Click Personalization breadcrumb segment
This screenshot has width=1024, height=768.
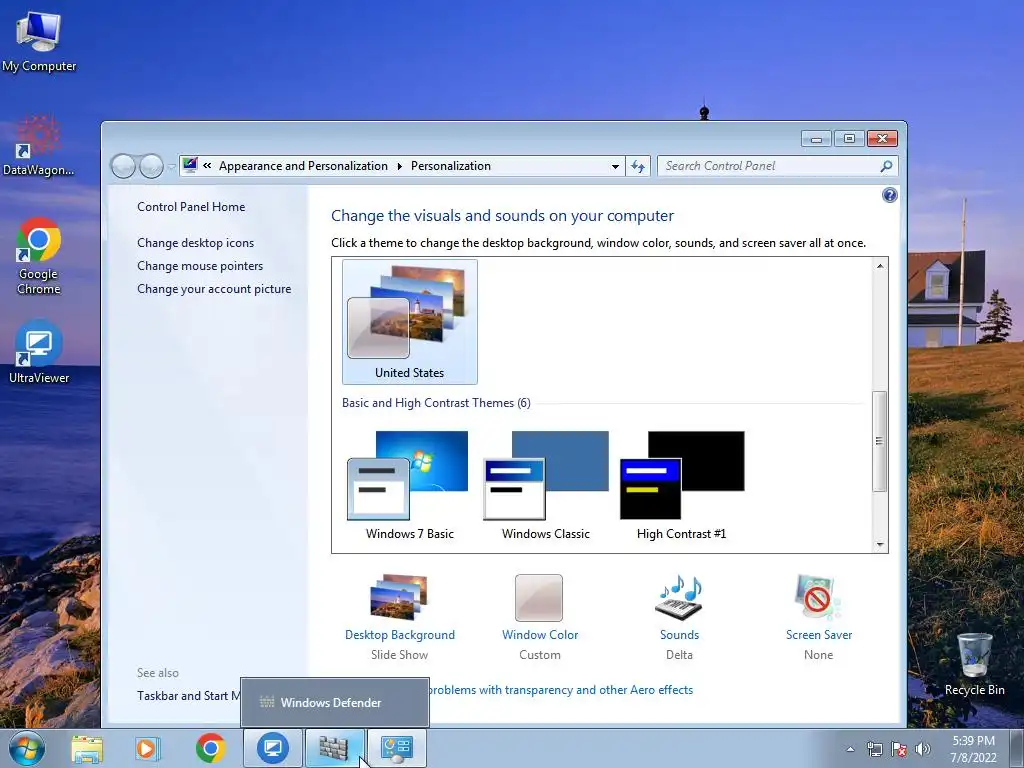pos(451,166)
